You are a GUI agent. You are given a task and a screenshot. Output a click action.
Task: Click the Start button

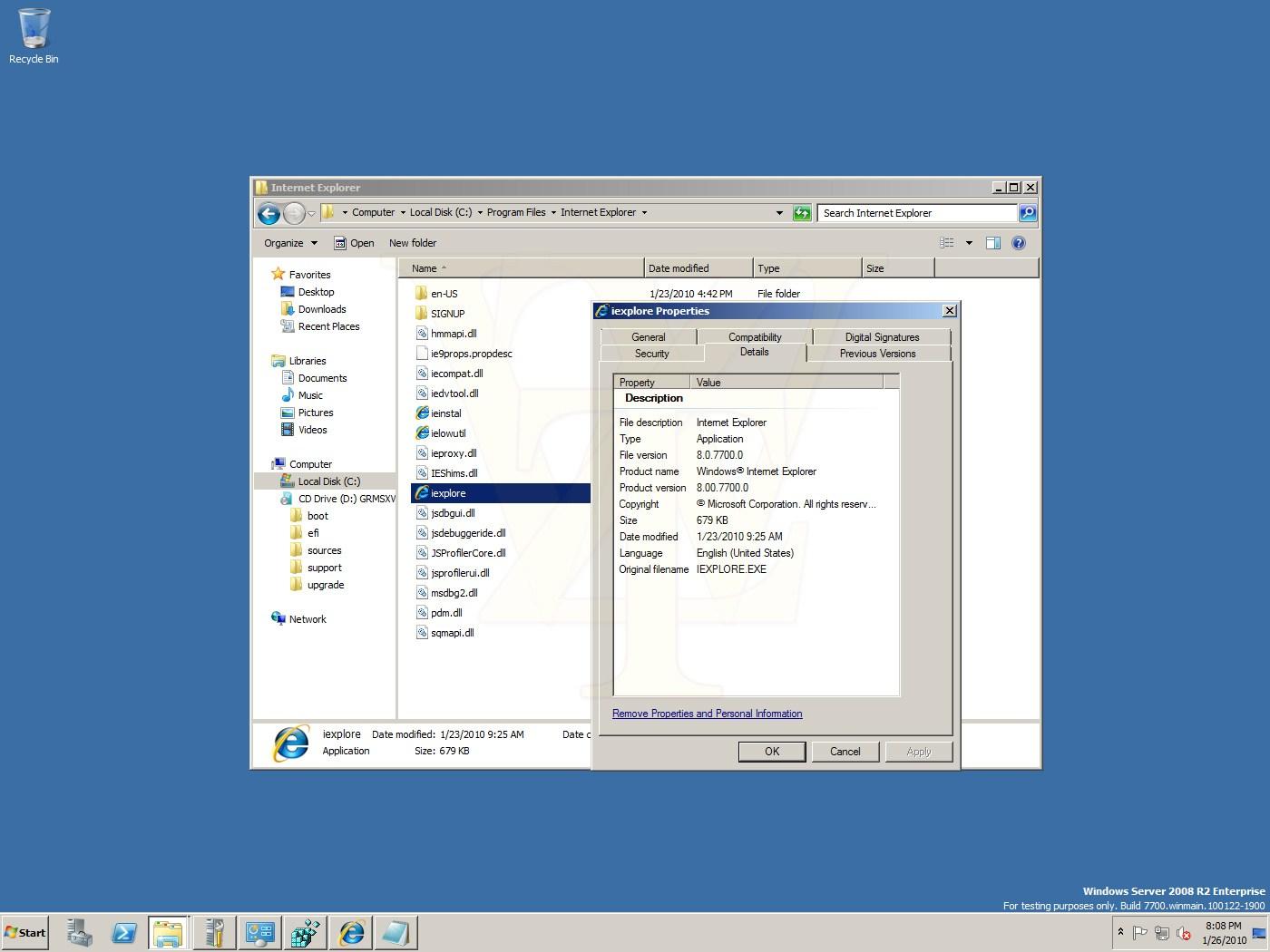coord(24,932)
